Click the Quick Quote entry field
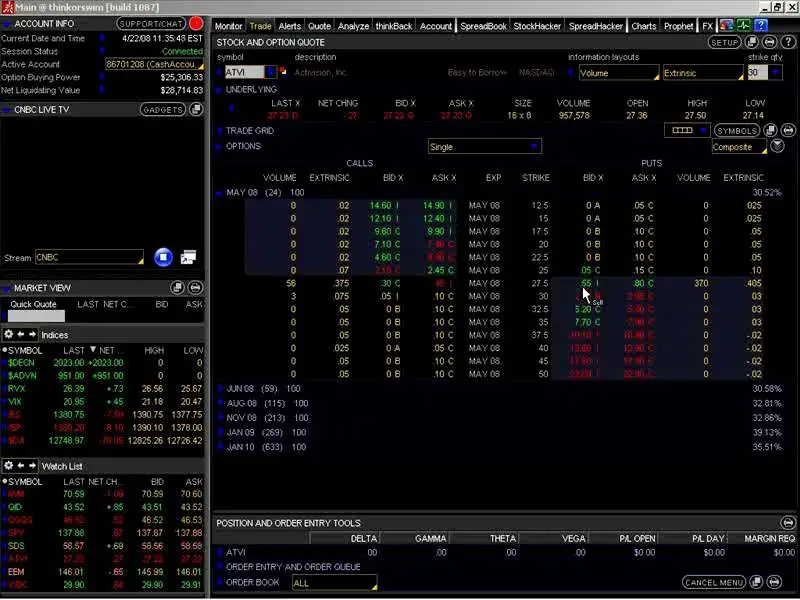Screen dimensions: 800x600 pos(36,316)
